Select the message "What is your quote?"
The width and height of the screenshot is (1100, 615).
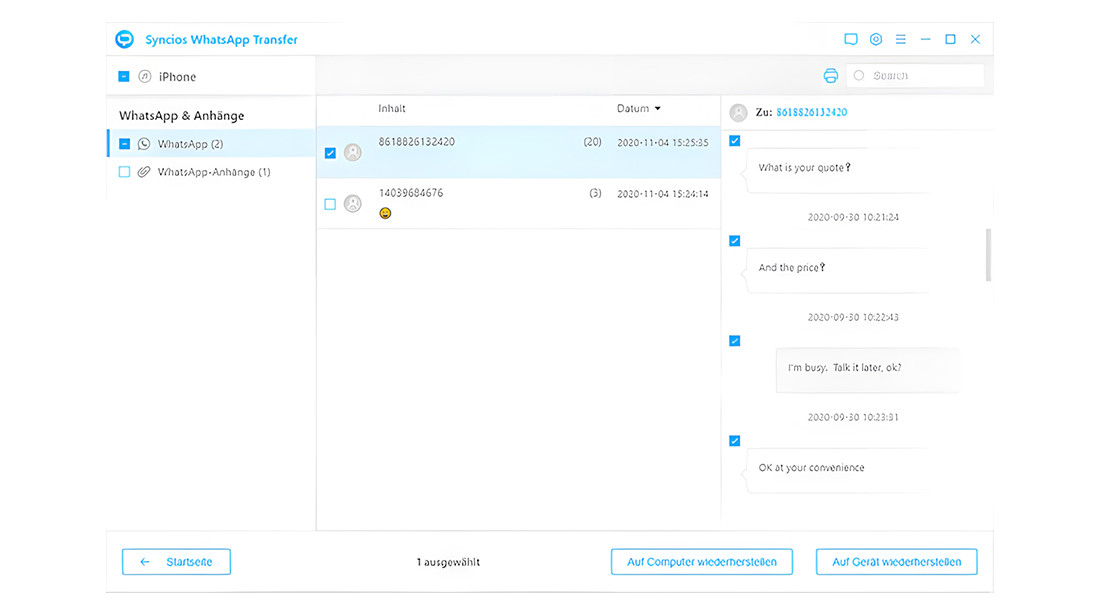tap(804, 168)
